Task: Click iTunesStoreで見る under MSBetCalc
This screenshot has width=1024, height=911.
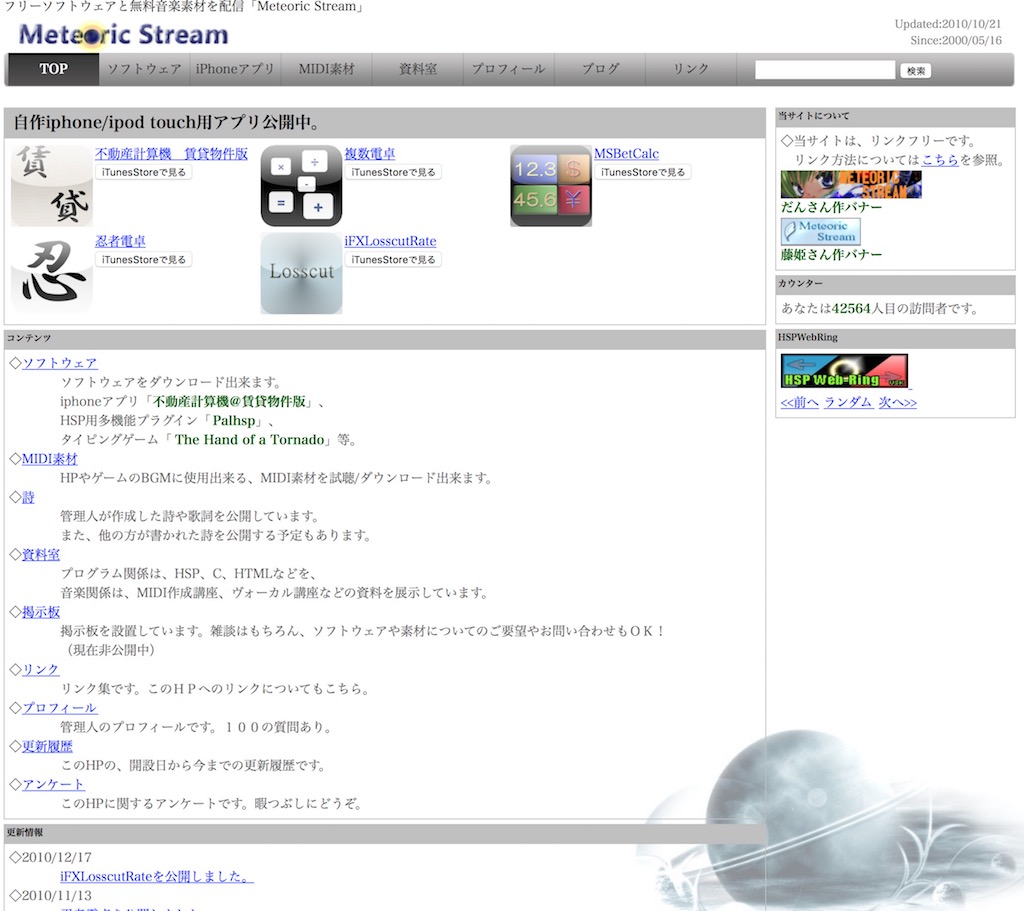Action: pos(643,172)
